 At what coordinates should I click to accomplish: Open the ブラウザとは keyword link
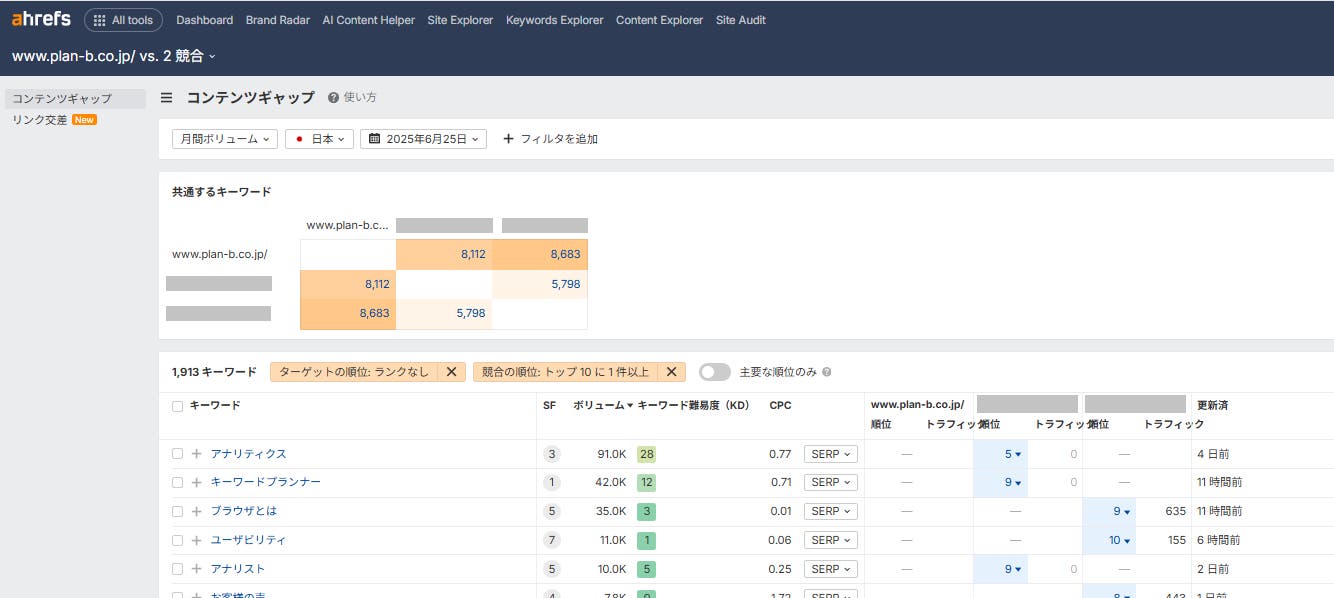pyautogui.click(x=243, y=511)
